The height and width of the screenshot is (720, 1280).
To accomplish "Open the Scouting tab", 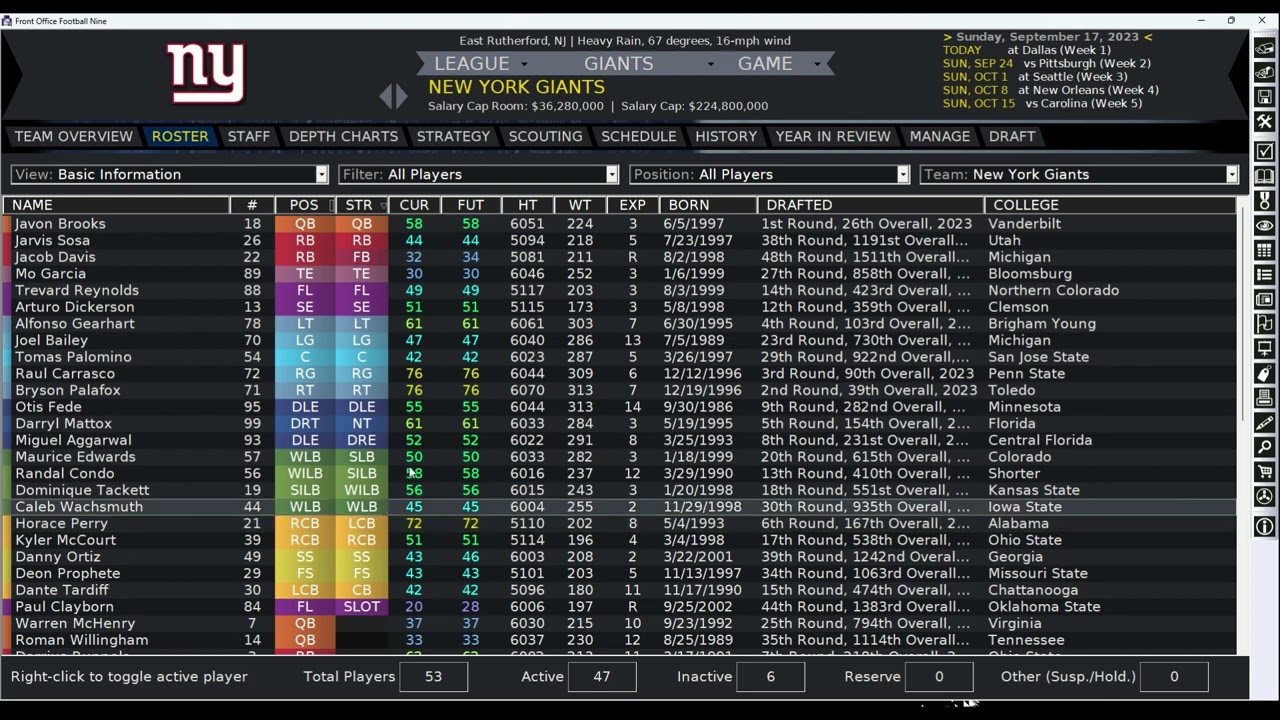I will [546, 136].
